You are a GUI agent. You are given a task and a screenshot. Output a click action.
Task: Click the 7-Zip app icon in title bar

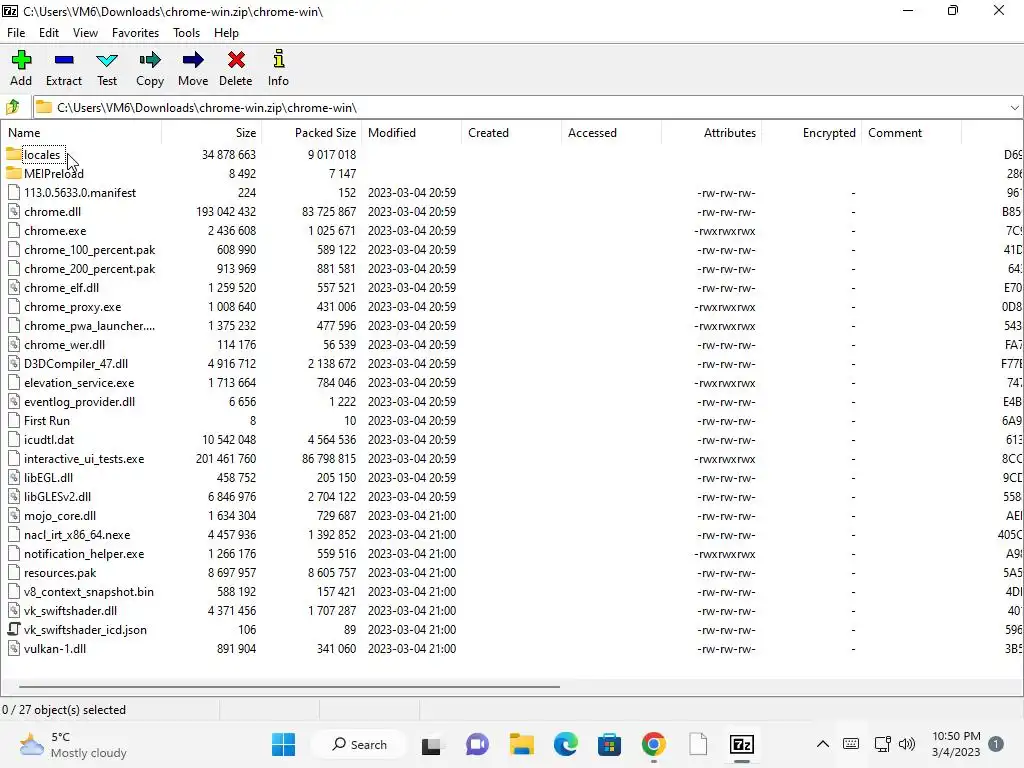(x=10, y=11)
